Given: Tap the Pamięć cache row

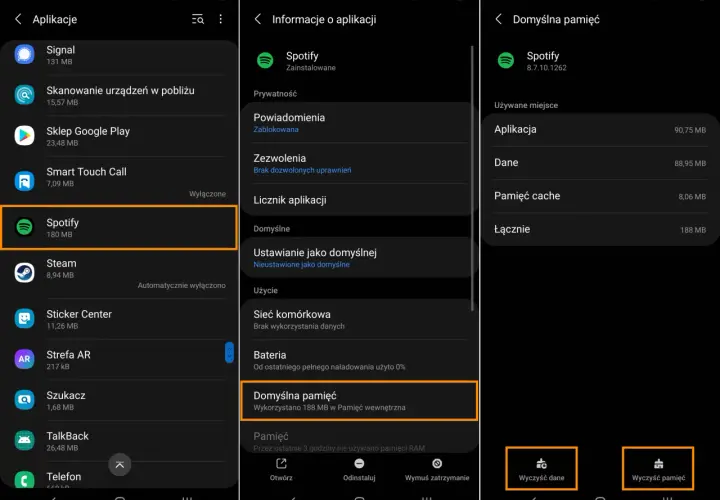Looking at the screenshot, I should click(x=600, y=196).
